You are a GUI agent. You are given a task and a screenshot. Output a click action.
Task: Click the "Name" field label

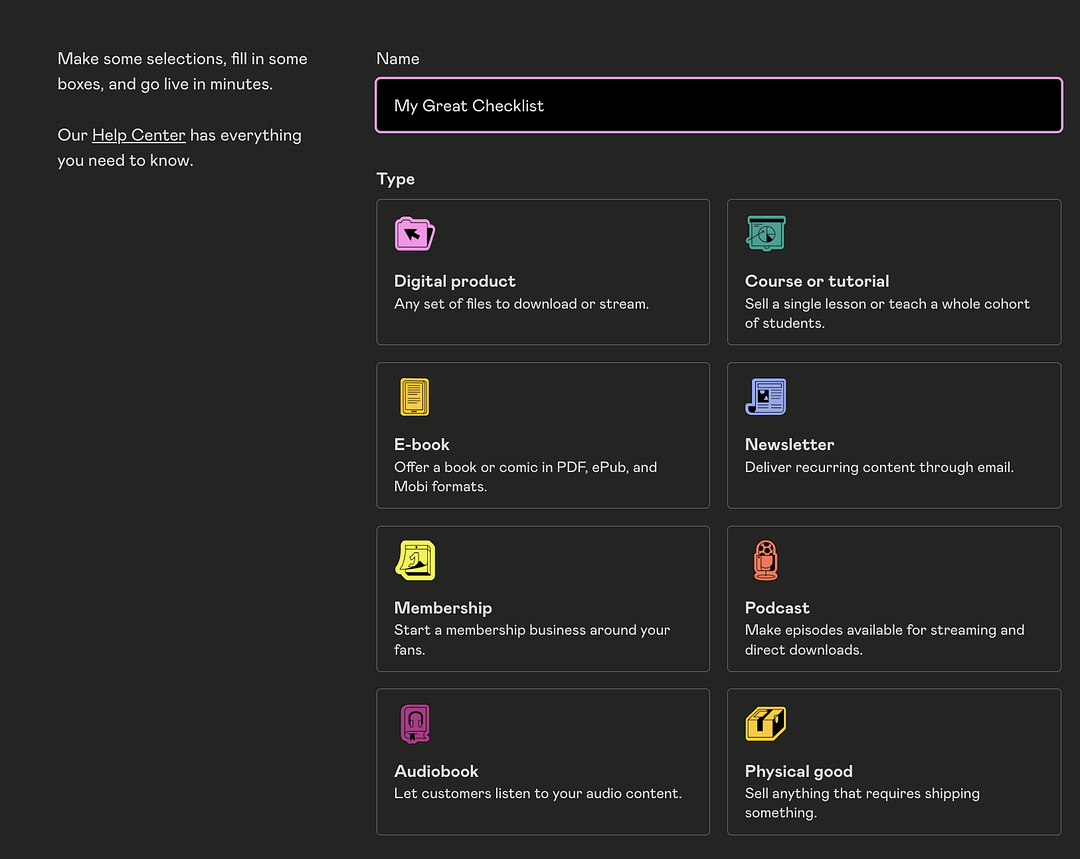[x=397, y=59]
